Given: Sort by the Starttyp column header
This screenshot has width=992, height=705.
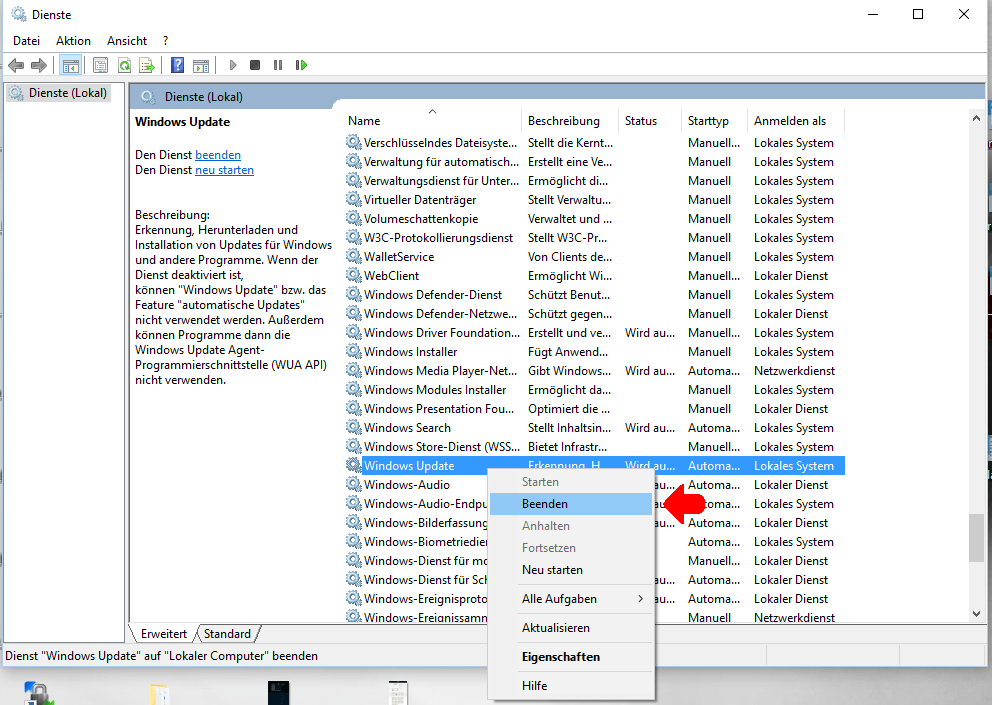Looking at the screenshot, I should (x=715, y=121).
